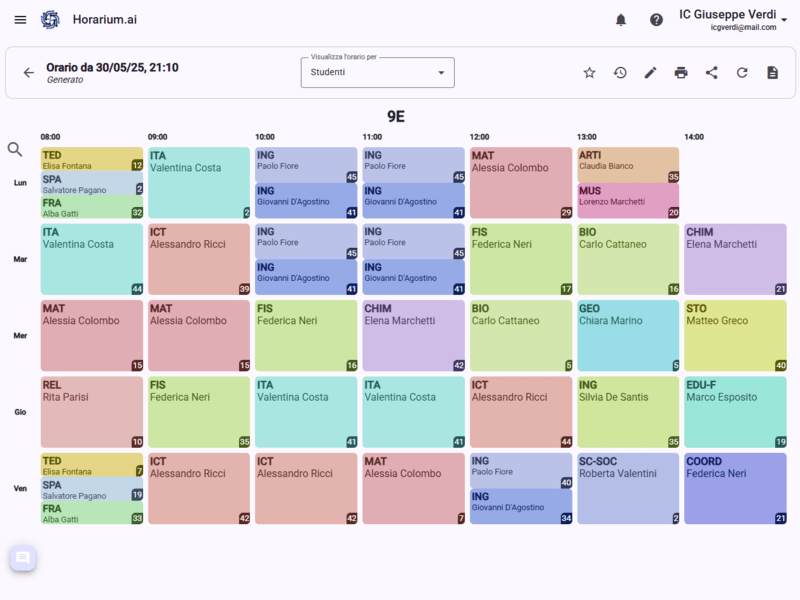Open the timetable history icon
Viewport: 800px width, 600px height.
click(x=620, y=73)
